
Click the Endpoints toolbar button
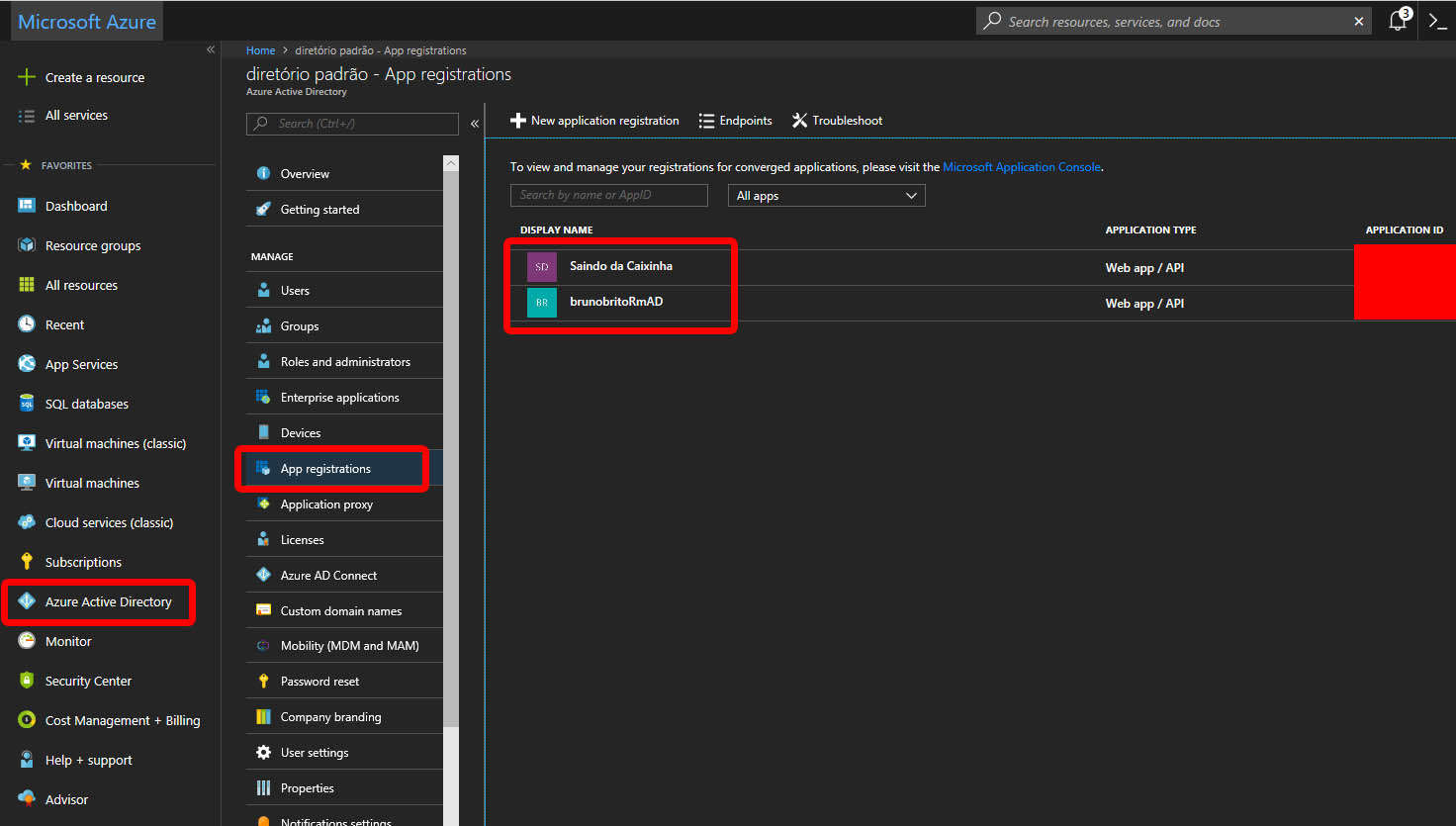735,121
